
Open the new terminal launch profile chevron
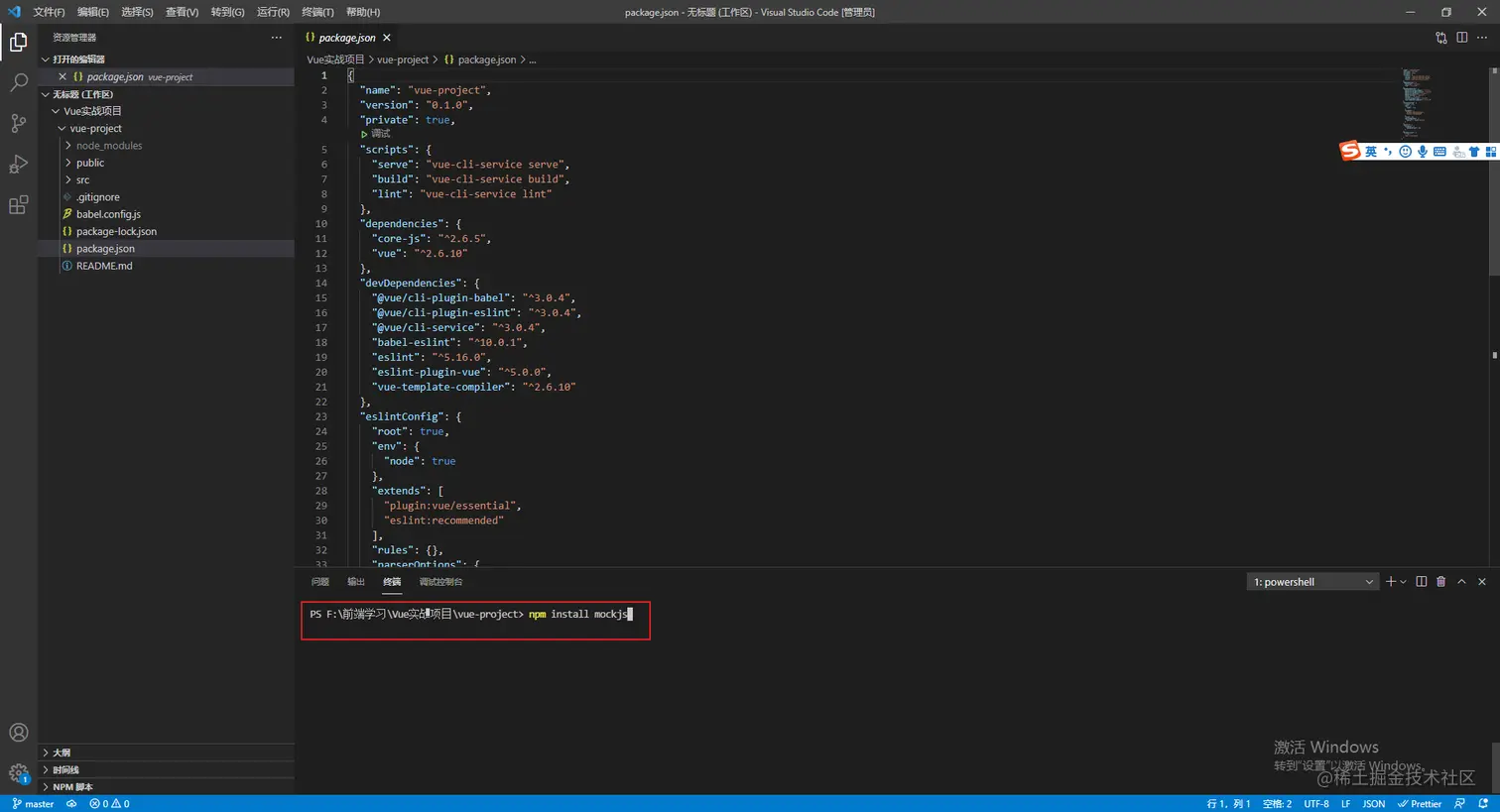tap(1403, 582)
